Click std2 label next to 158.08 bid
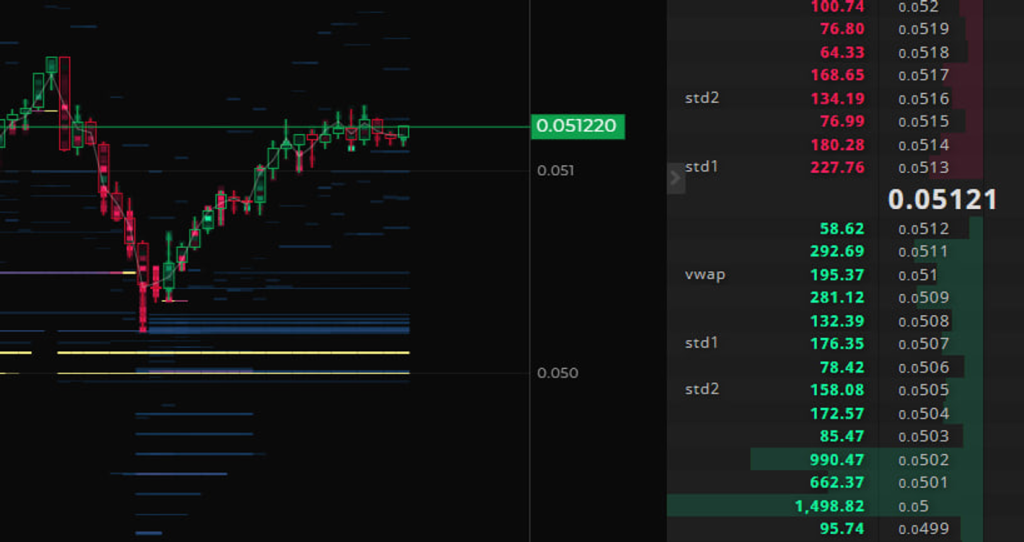 [702, 389]
